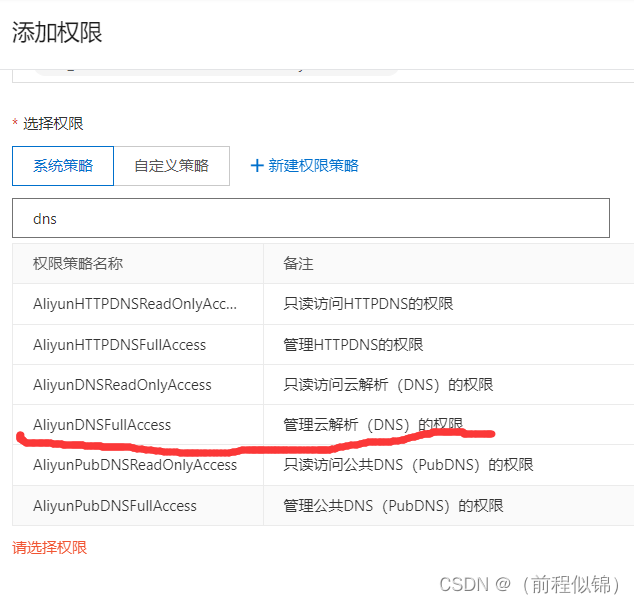Select the AliyunHTTPDNSFullAccess policy
The height and width of the screenshot is (604, 634).
click(119, 345)
